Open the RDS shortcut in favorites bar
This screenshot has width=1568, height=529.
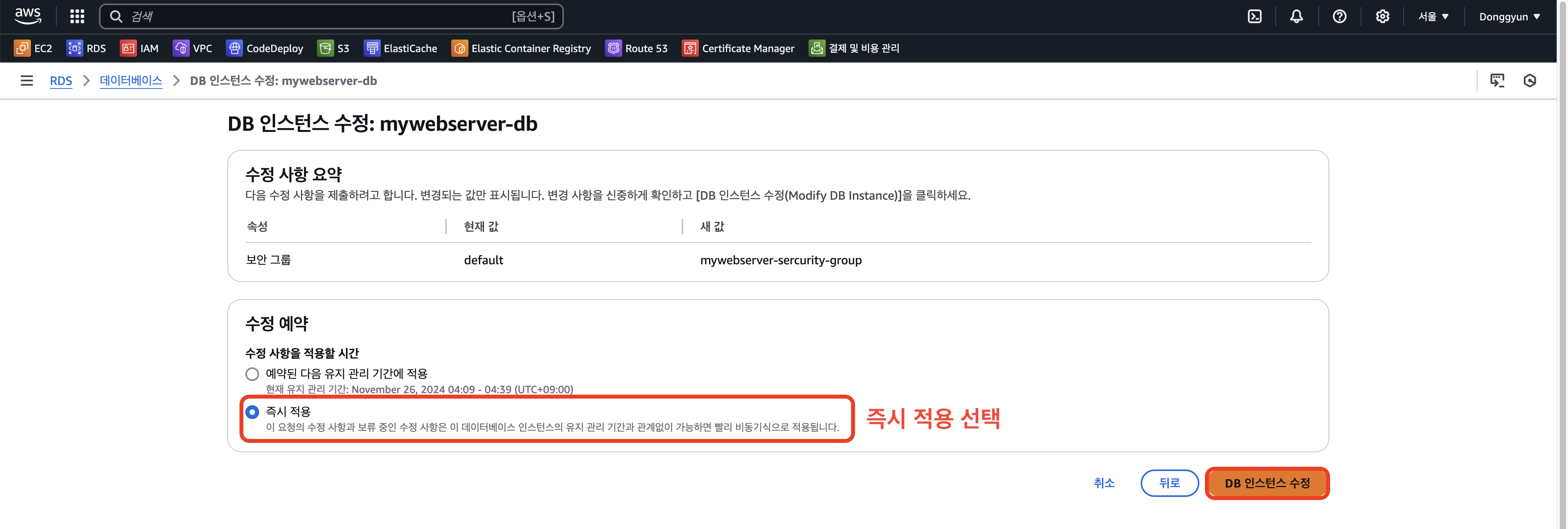(x=86, y=48)
